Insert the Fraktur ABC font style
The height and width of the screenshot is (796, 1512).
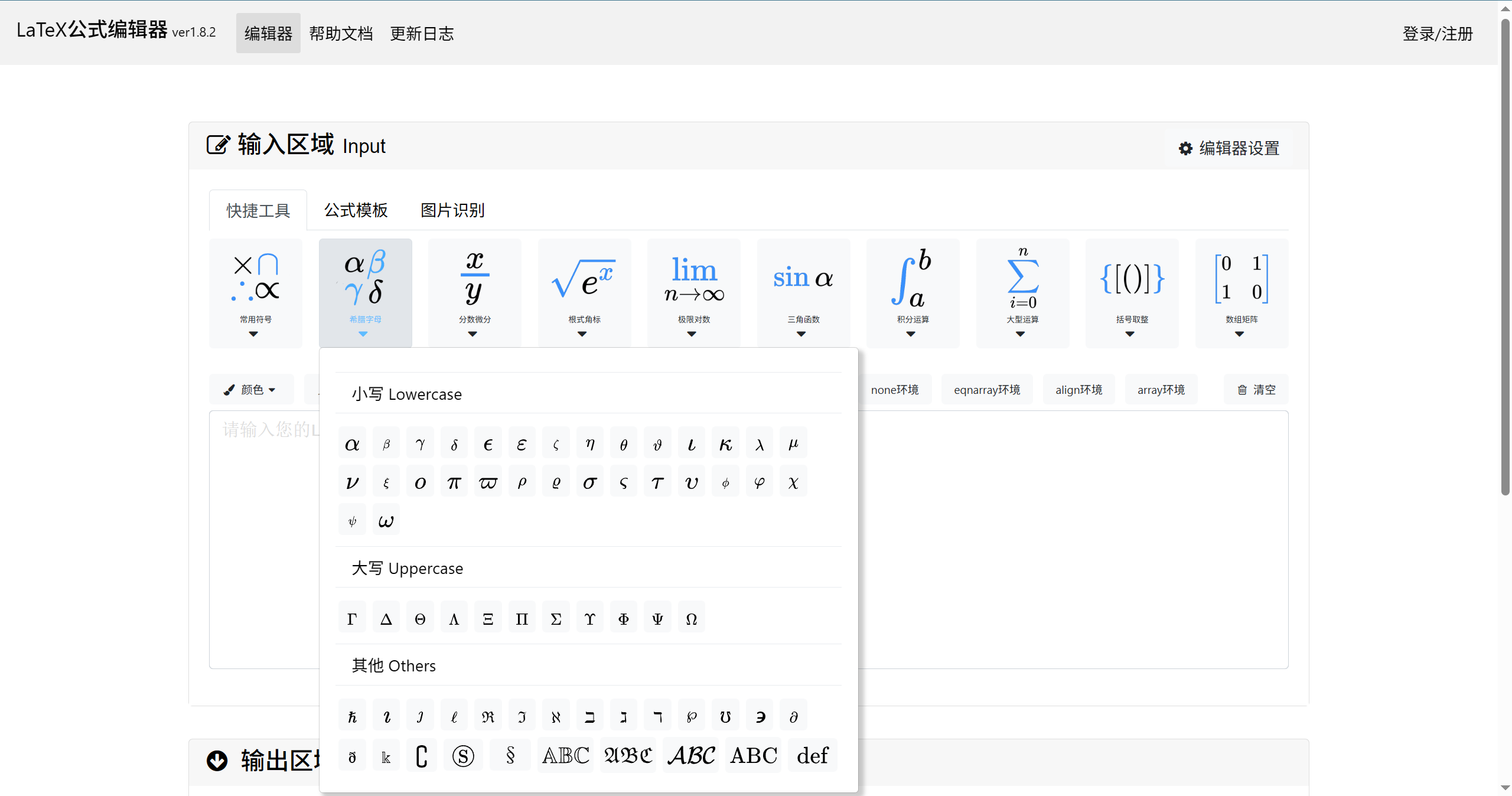click(x=628, y=755)
